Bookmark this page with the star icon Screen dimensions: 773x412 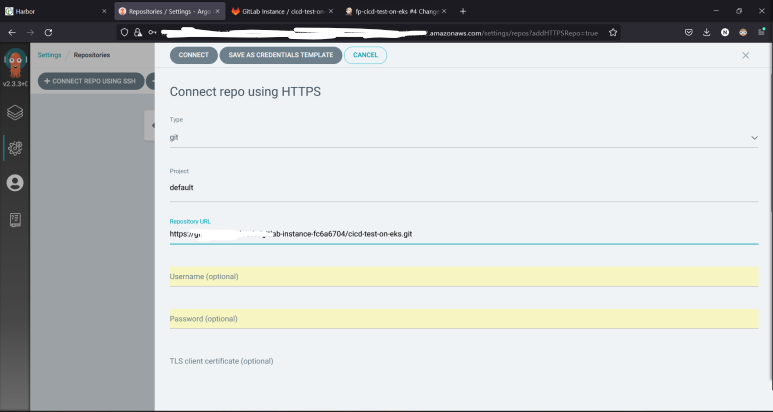(x=613, y=32)
